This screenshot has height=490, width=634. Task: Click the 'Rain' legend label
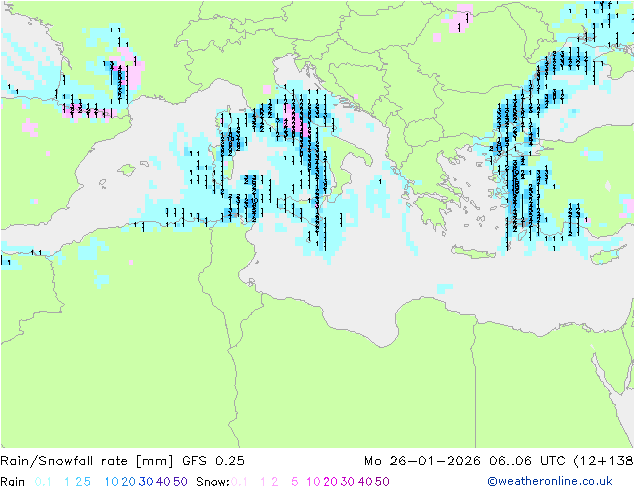(13, 482)
